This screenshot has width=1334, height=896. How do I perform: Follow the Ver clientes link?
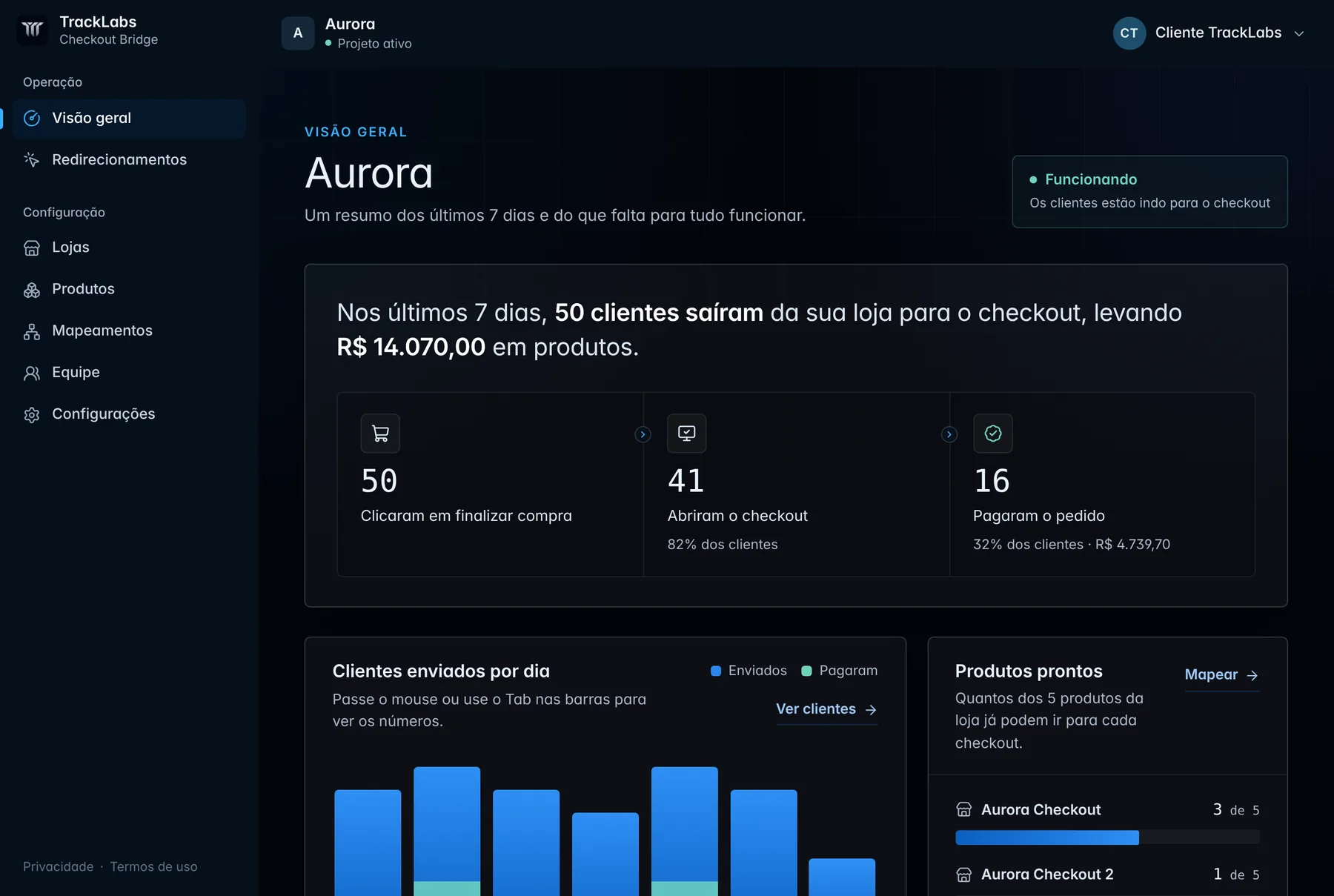click(x=826, y=709)
